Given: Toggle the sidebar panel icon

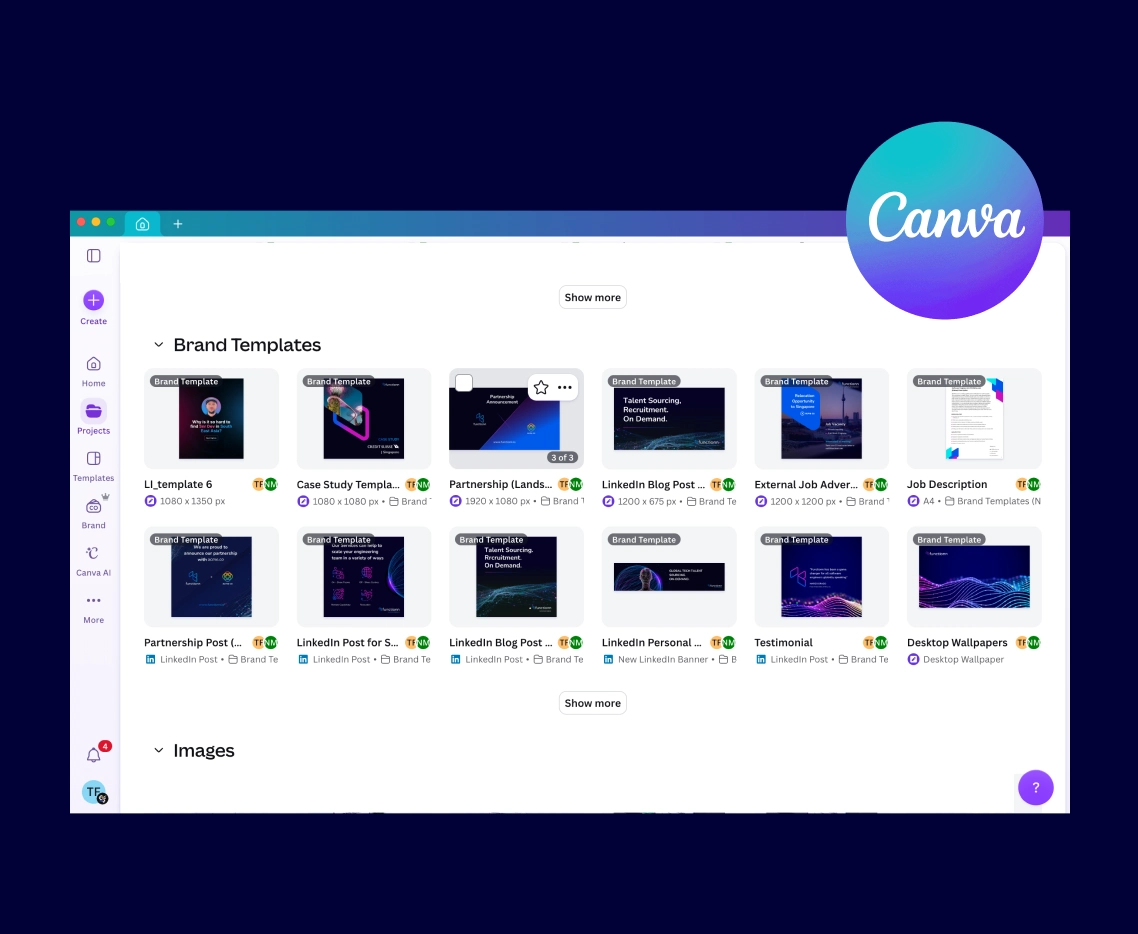Looking at the screenshot, I should tap(94, 255).
